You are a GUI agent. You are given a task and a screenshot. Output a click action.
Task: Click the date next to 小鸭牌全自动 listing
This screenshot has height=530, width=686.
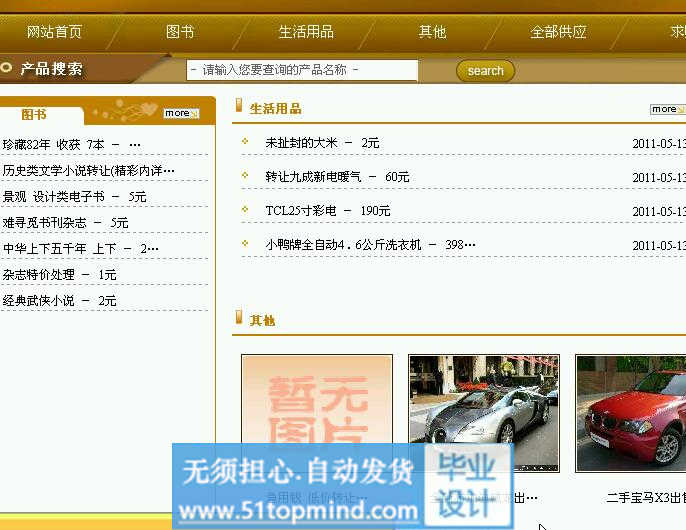659,246
